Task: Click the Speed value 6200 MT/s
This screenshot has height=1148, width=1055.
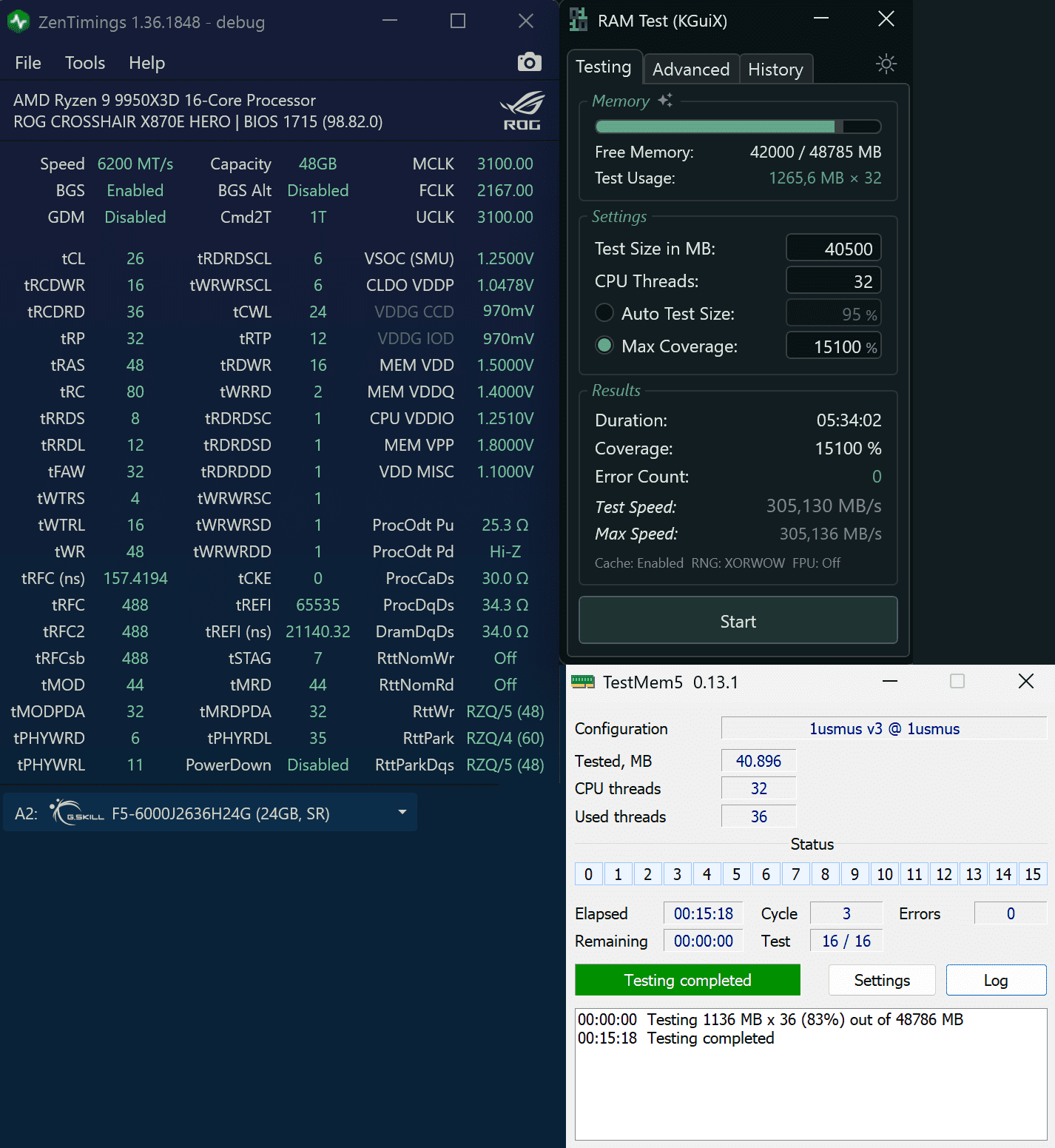Action: point(135,164)
